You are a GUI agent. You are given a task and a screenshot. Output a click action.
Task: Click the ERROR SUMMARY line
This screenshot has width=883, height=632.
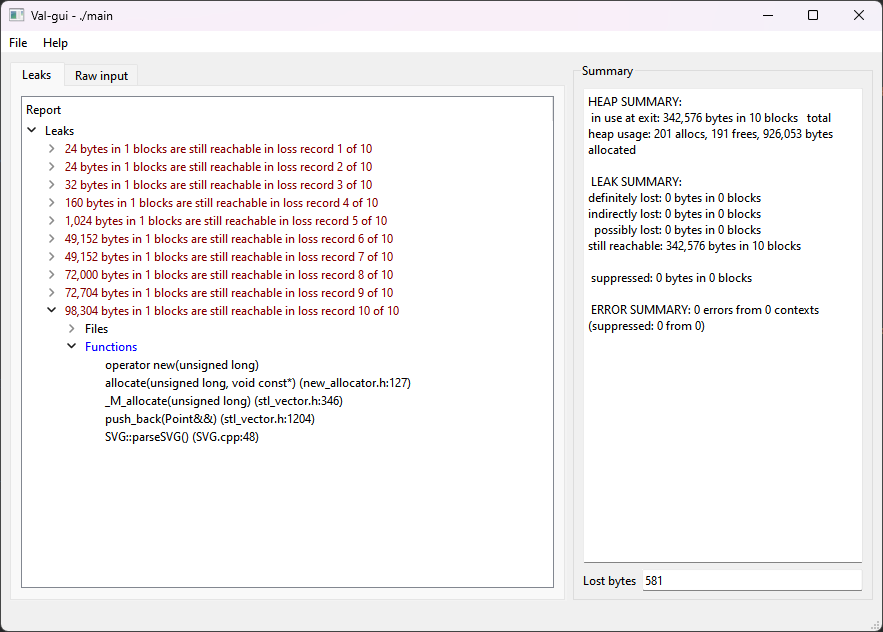704,318
